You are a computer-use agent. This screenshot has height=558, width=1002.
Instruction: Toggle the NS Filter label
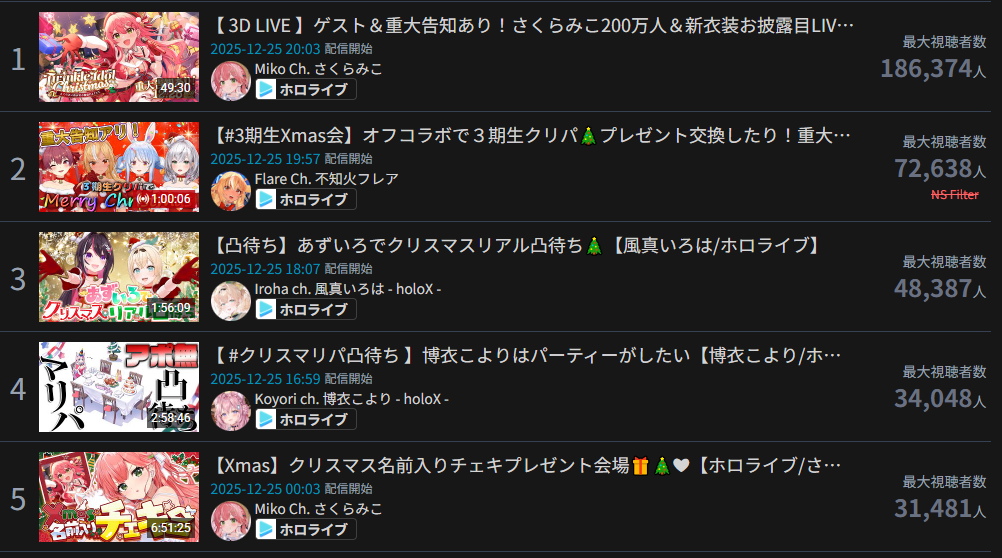point(955,195)
